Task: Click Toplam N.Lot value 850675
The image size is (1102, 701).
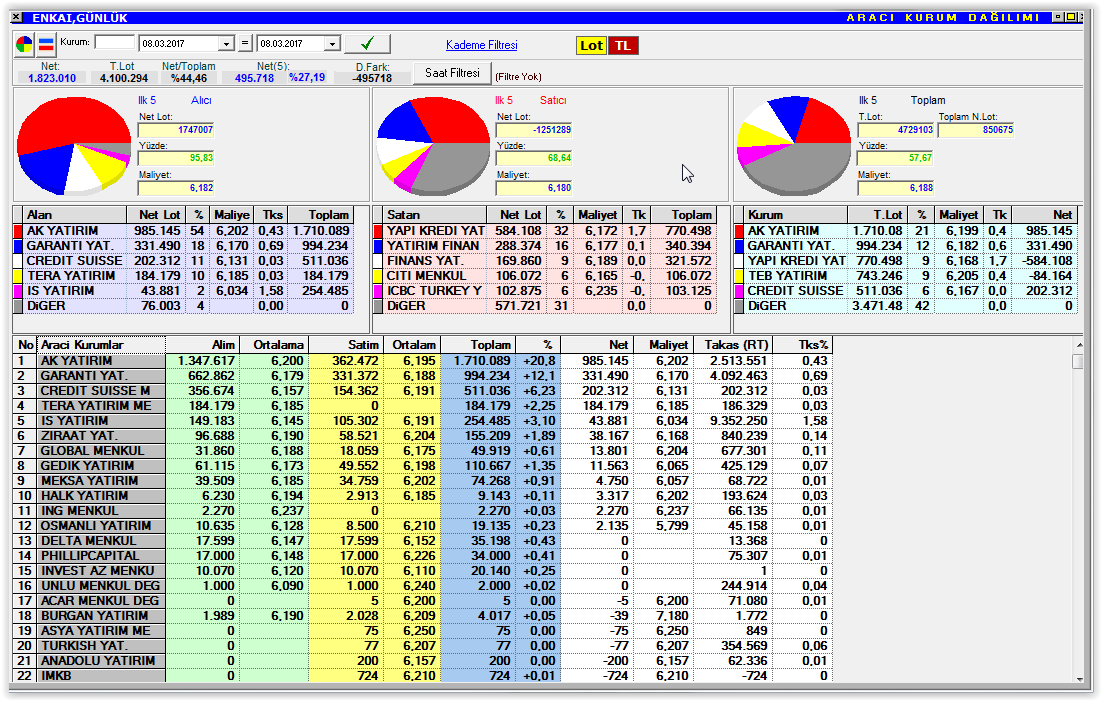Action: pos(976,130)
